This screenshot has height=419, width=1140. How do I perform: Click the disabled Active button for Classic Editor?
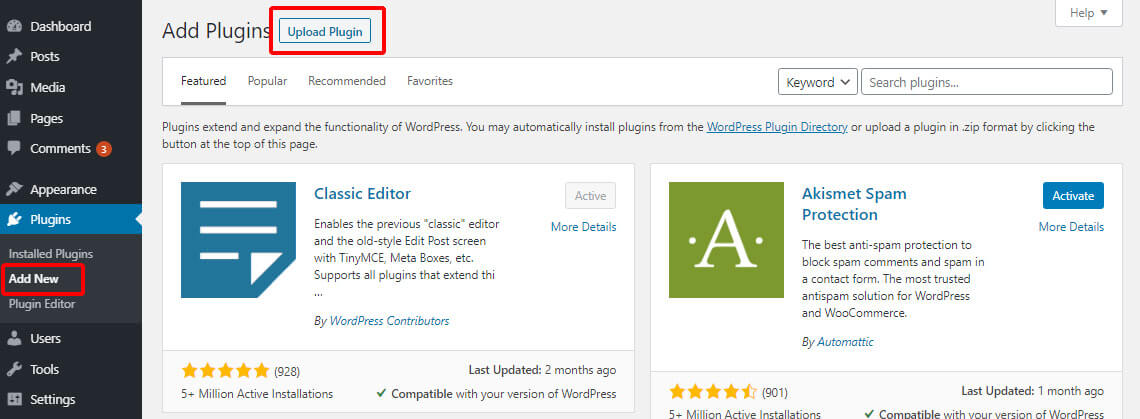pyautogui.click(x=590, y=196)
